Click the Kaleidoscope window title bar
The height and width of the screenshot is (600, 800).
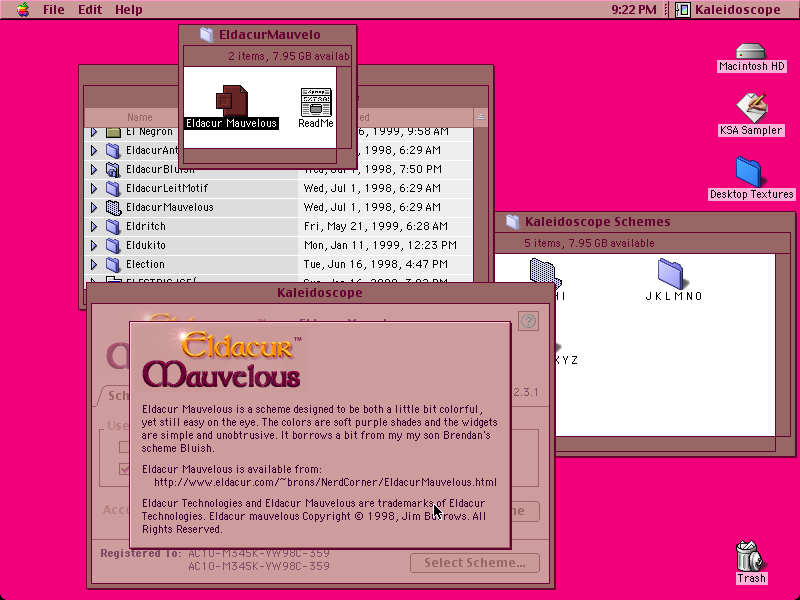click(320, 293)
